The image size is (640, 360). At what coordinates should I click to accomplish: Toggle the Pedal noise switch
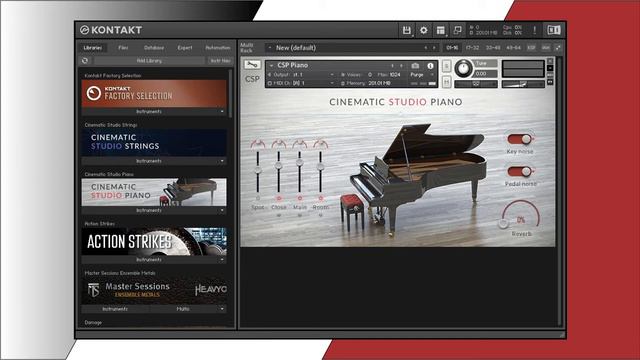(x=520, y=171)
